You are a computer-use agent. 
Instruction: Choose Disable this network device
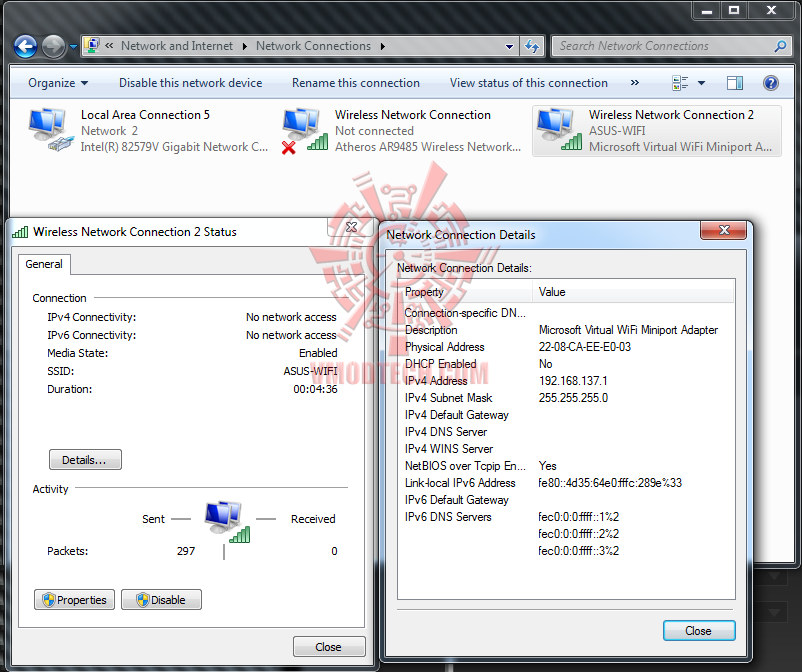tap(190, 83)
